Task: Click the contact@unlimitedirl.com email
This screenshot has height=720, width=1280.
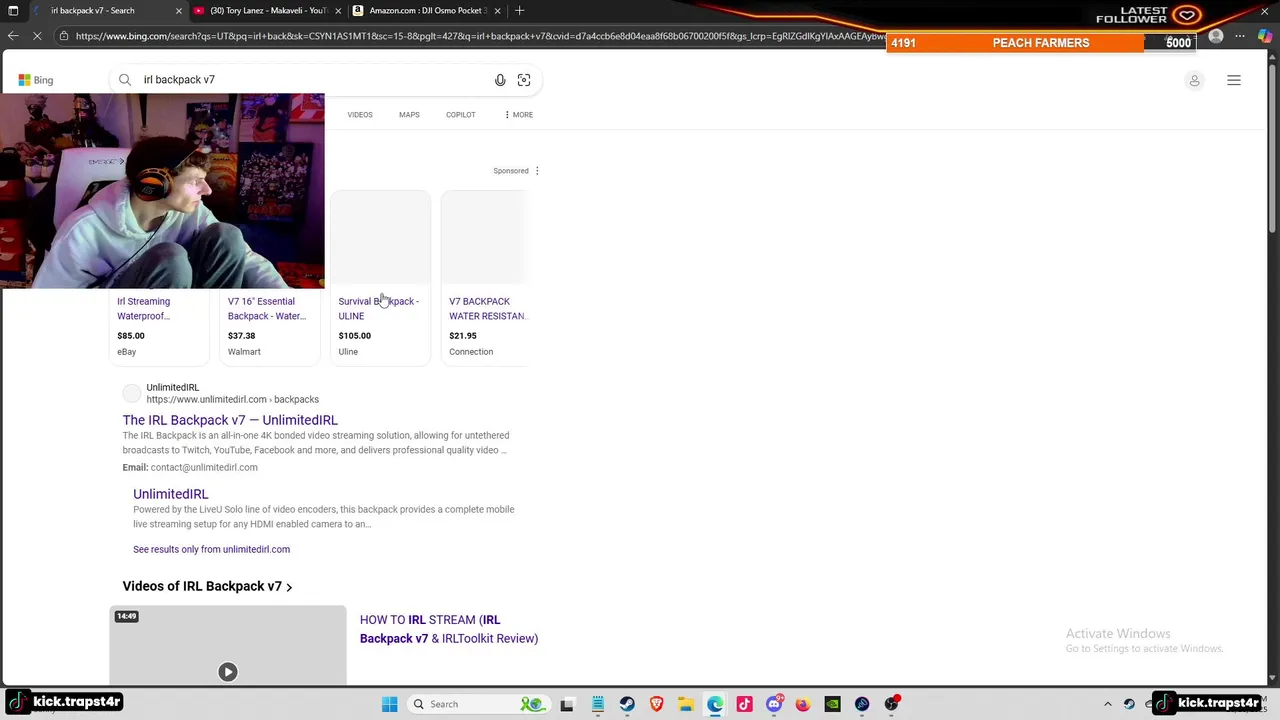Action: coord(204,467)
